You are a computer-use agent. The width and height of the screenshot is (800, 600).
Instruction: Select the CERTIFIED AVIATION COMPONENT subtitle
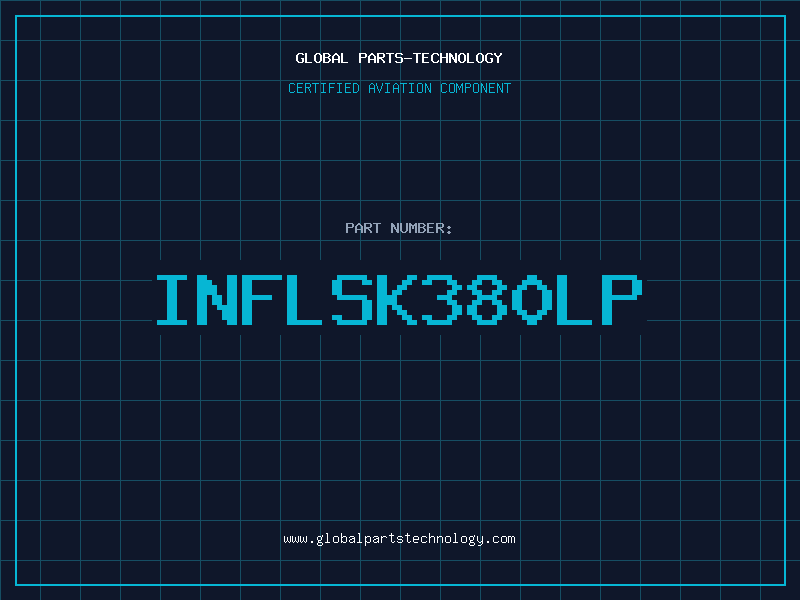click(399, 88)
